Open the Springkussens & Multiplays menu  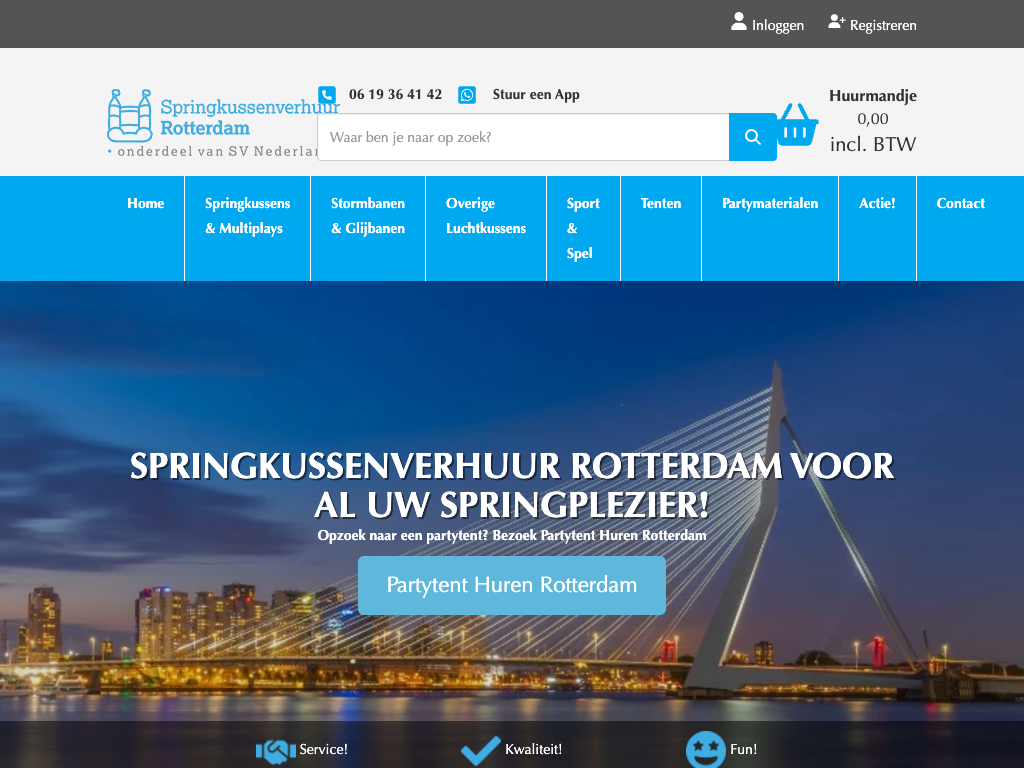click(247, 216)
